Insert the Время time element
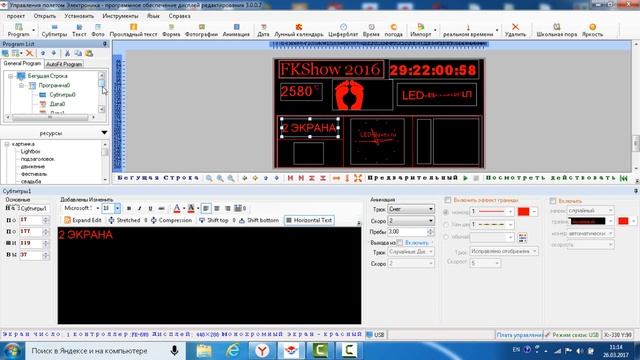 tap(371, 30)
